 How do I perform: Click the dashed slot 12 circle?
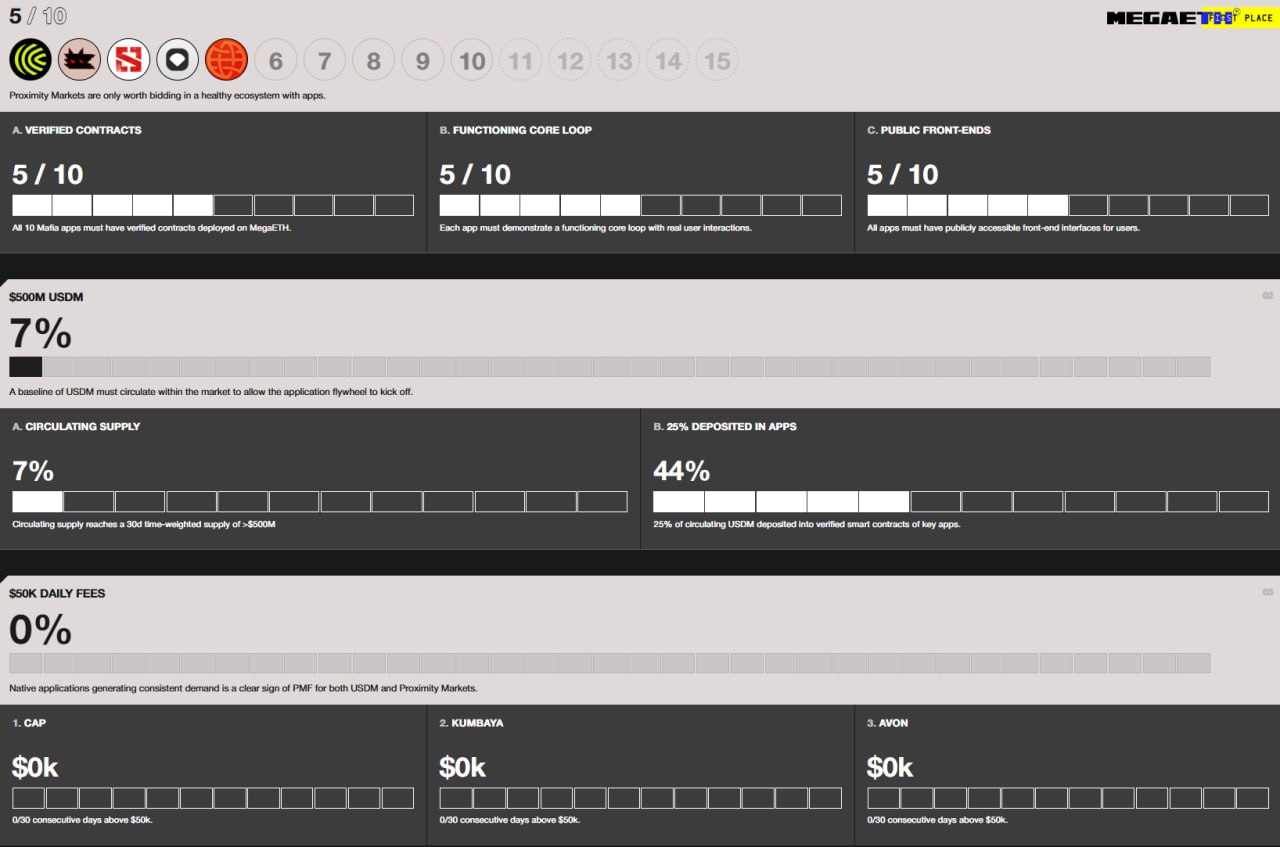pyautogui.click(x=570, y=61)
